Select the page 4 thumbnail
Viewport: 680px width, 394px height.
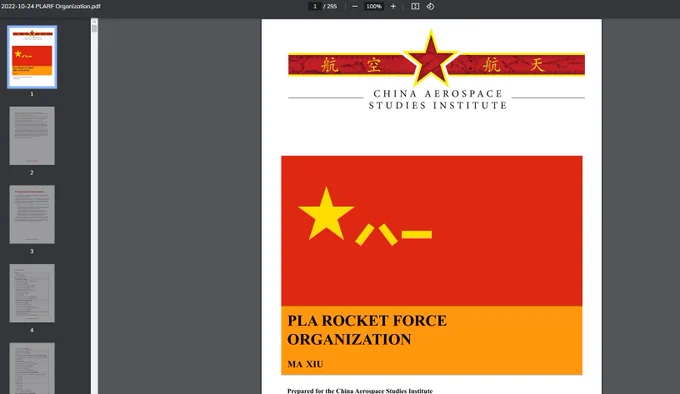tap(32, 293)
